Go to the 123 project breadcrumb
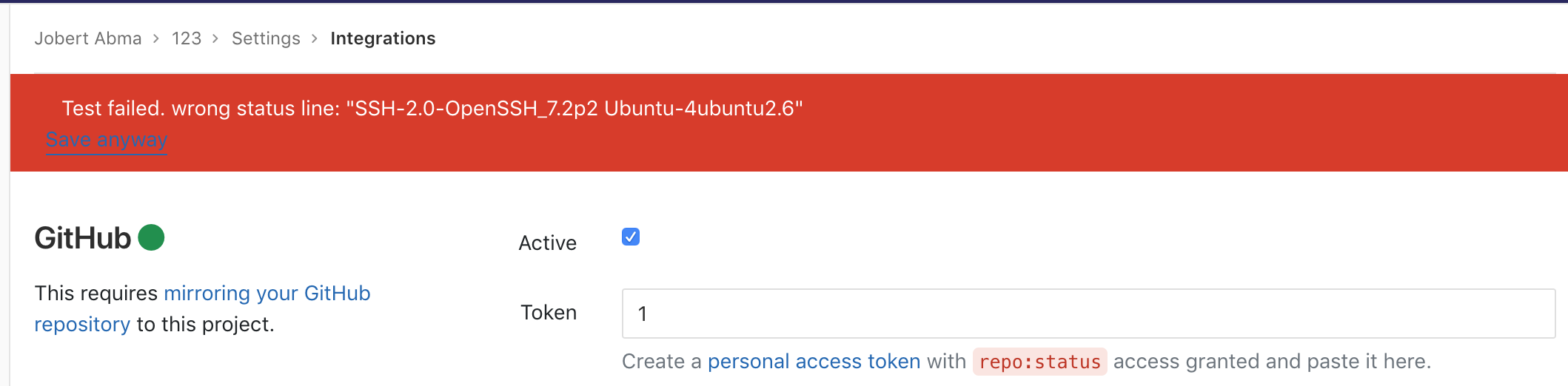This screenshot has height=386, width=1568. point(187,38)
